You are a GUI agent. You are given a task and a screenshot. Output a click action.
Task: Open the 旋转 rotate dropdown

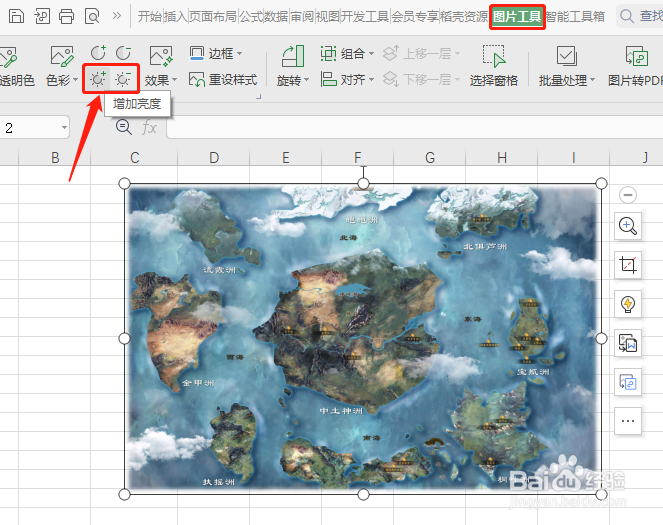pyautogui.click(x=293, y=66)
